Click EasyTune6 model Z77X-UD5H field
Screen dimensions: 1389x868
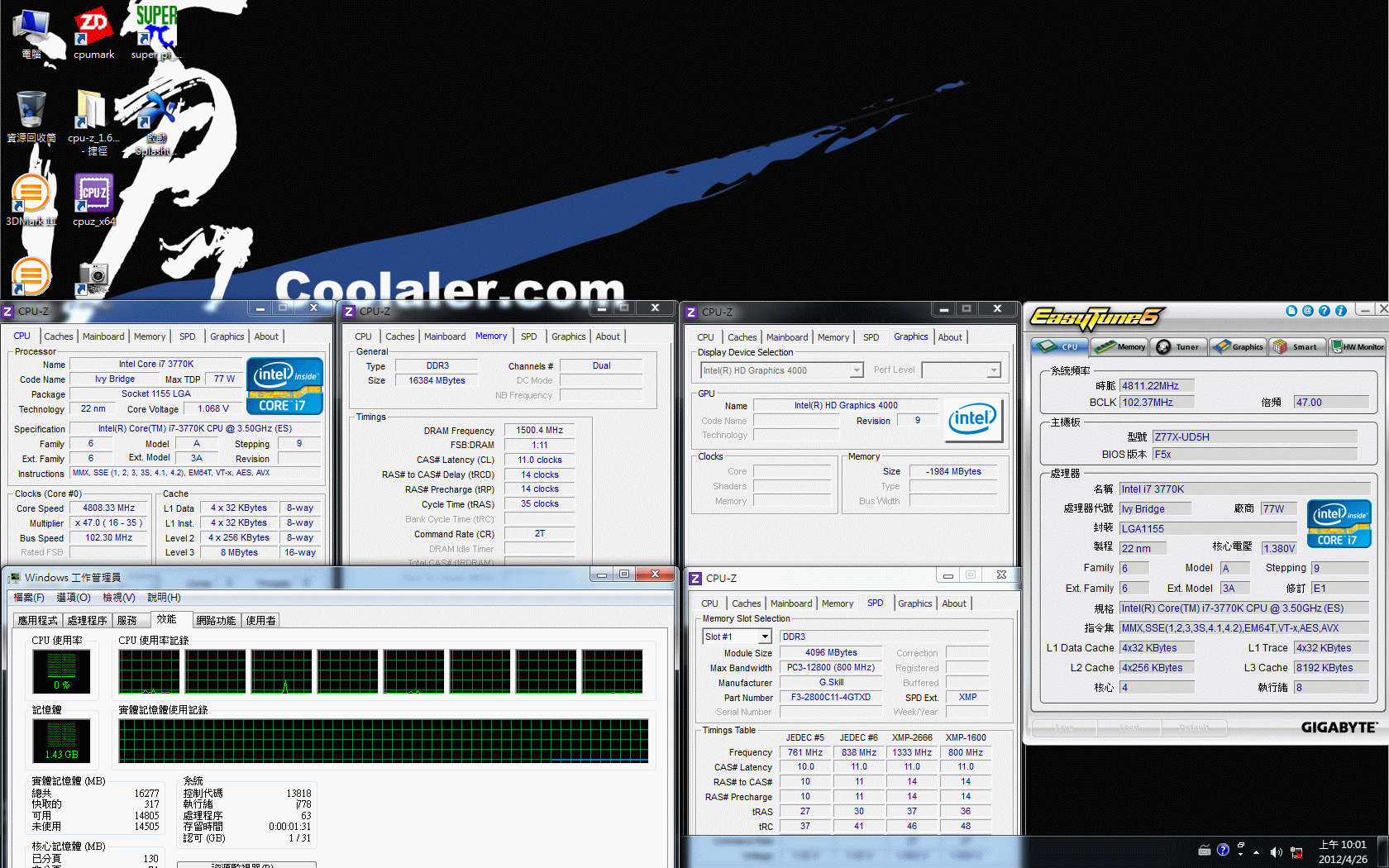(1254, 437)
